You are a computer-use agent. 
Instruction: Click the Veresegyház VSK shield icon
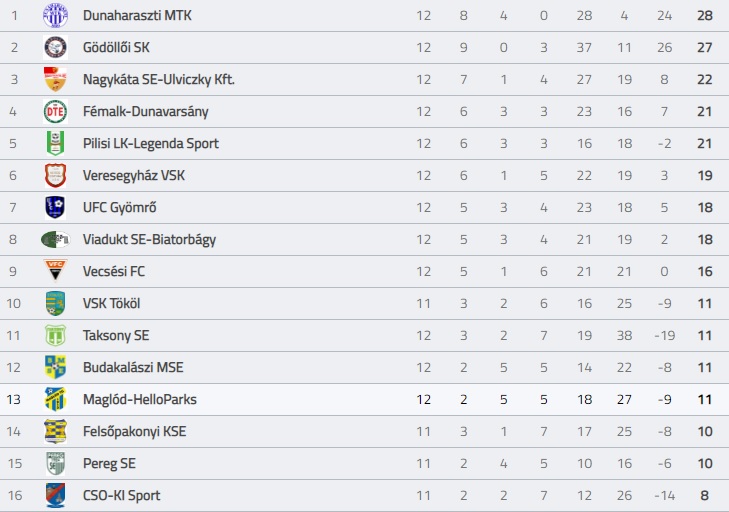point(55,175)
